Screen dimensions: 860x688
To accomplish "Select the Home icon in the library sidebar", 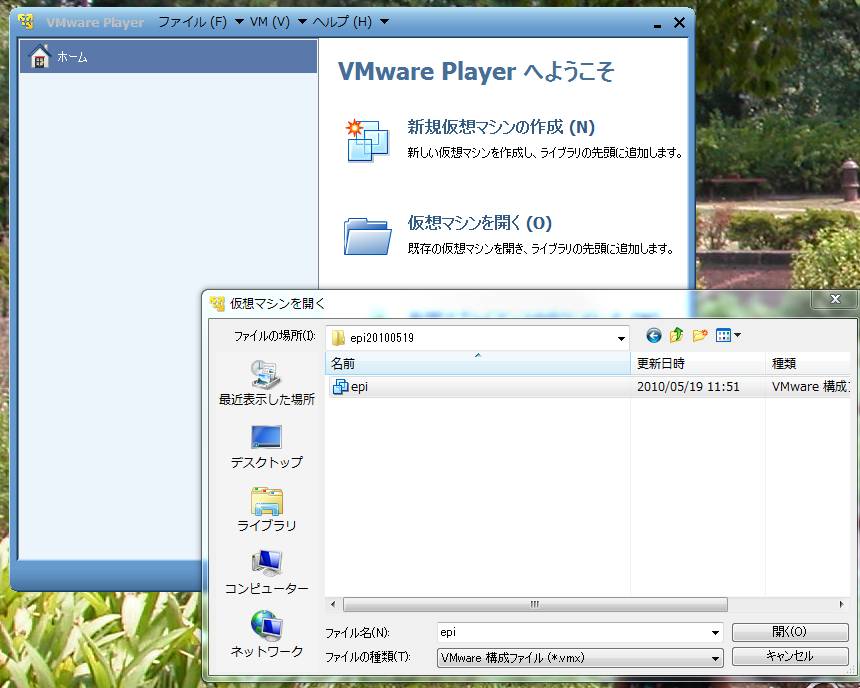I will [40, 57].
